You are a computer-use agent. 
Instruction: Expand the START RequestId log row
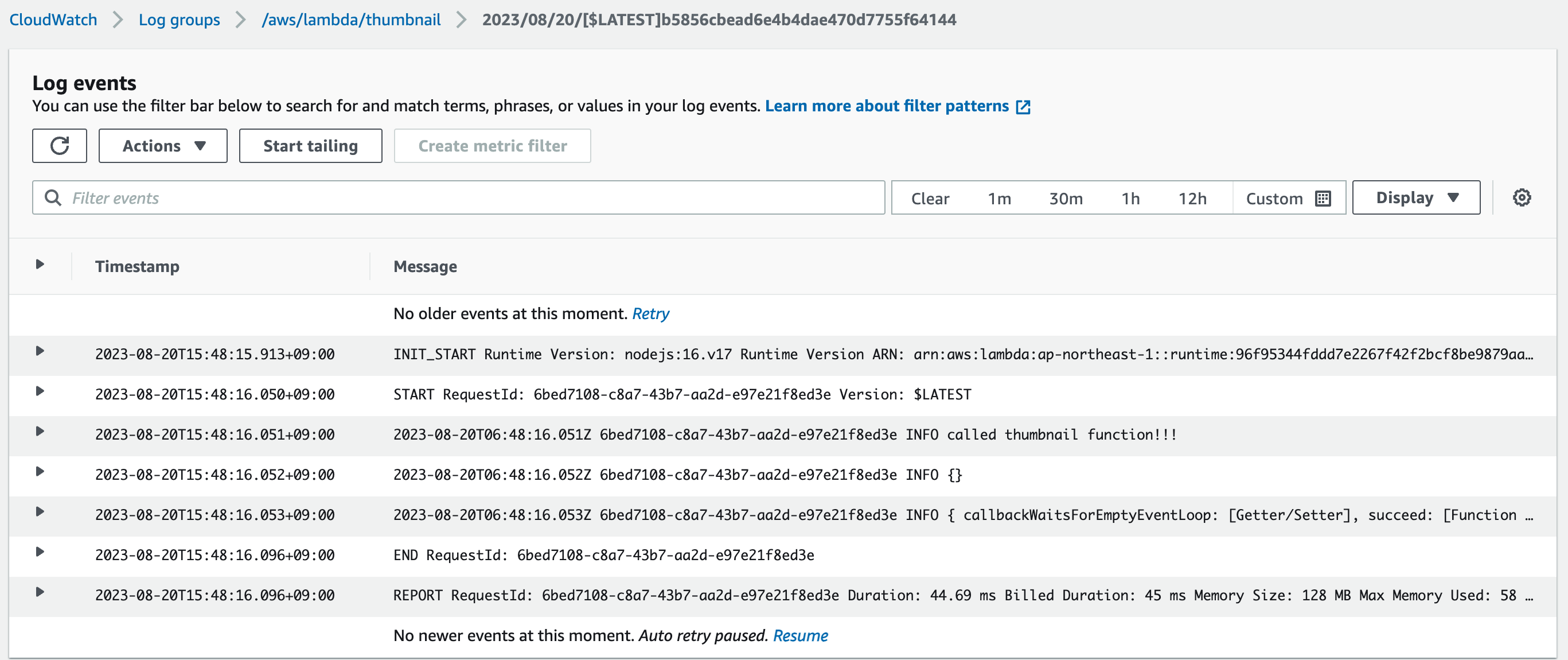(40, 391)
